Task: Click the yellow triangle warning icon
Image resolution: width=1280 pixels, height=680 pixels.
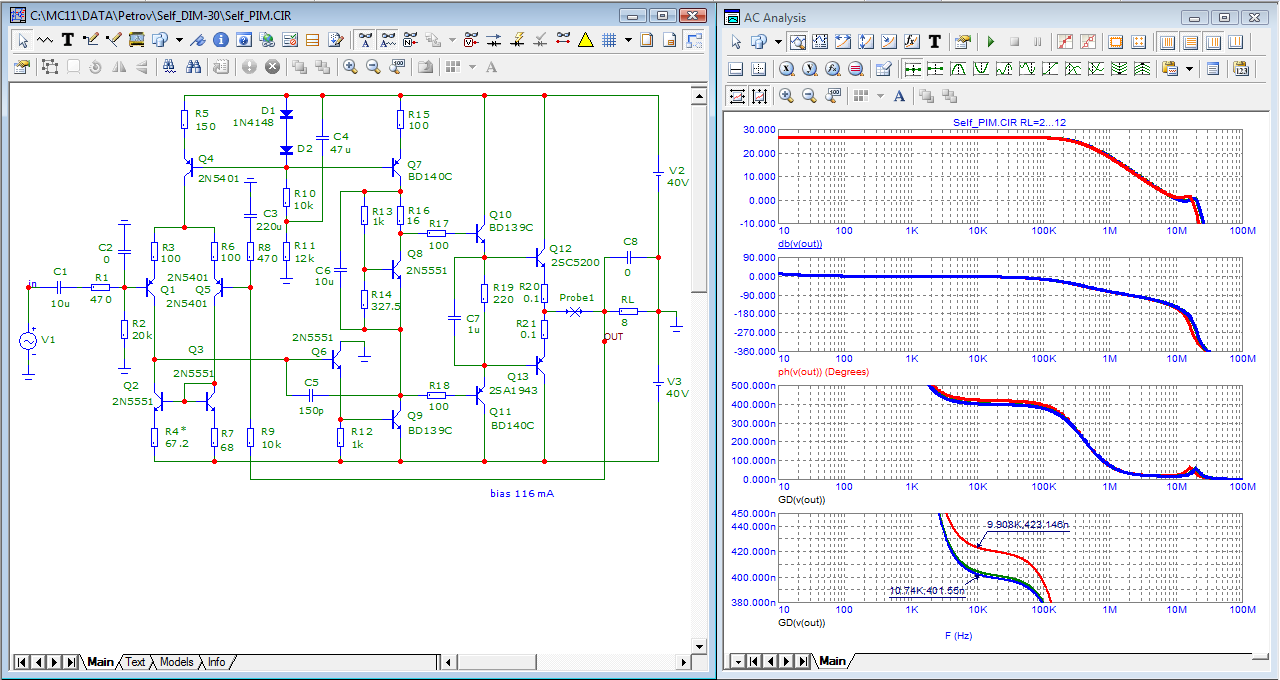Action: (x=585, y=40)
